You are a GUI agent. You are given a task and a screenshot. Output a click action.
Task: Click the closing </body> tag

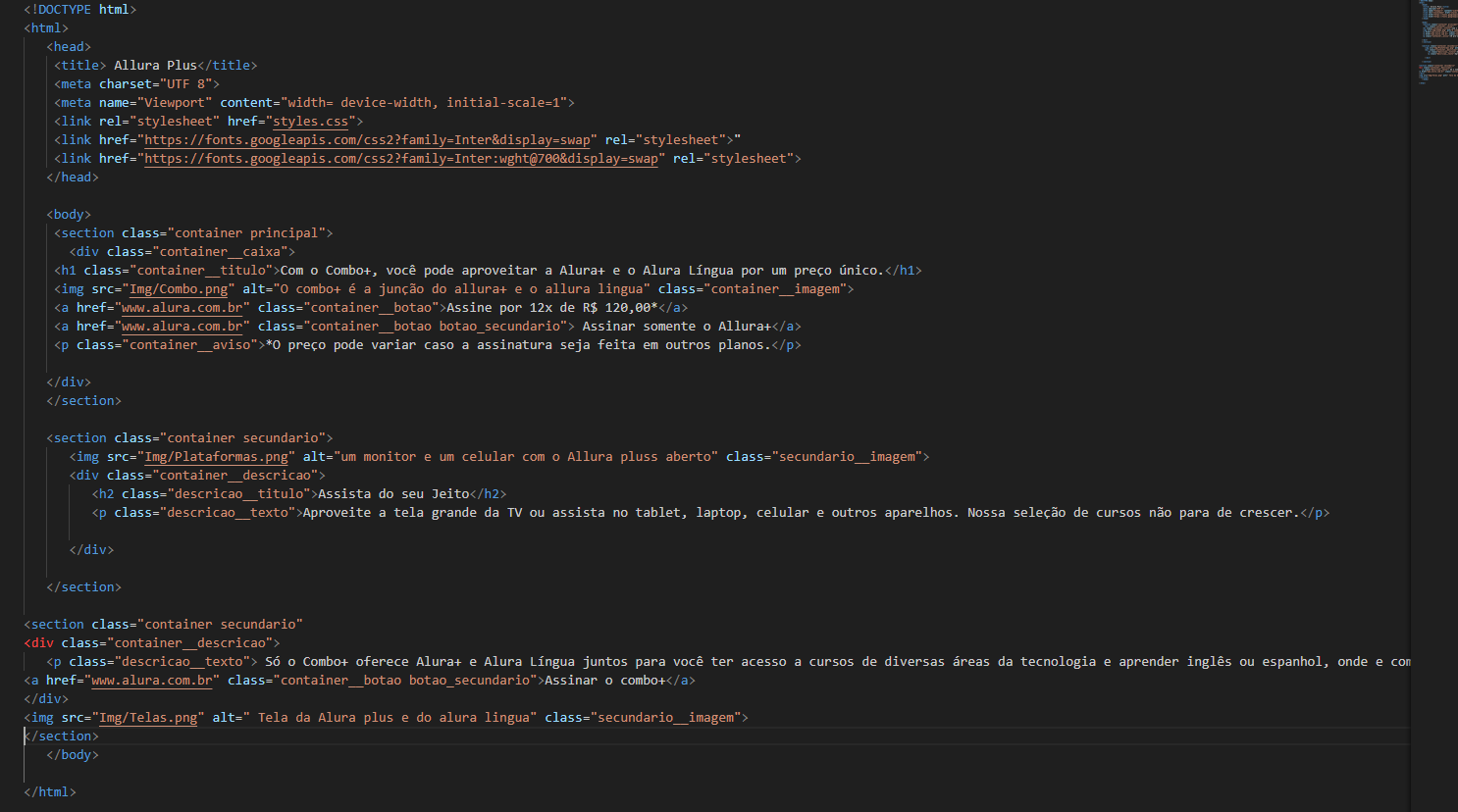(73, 755)
